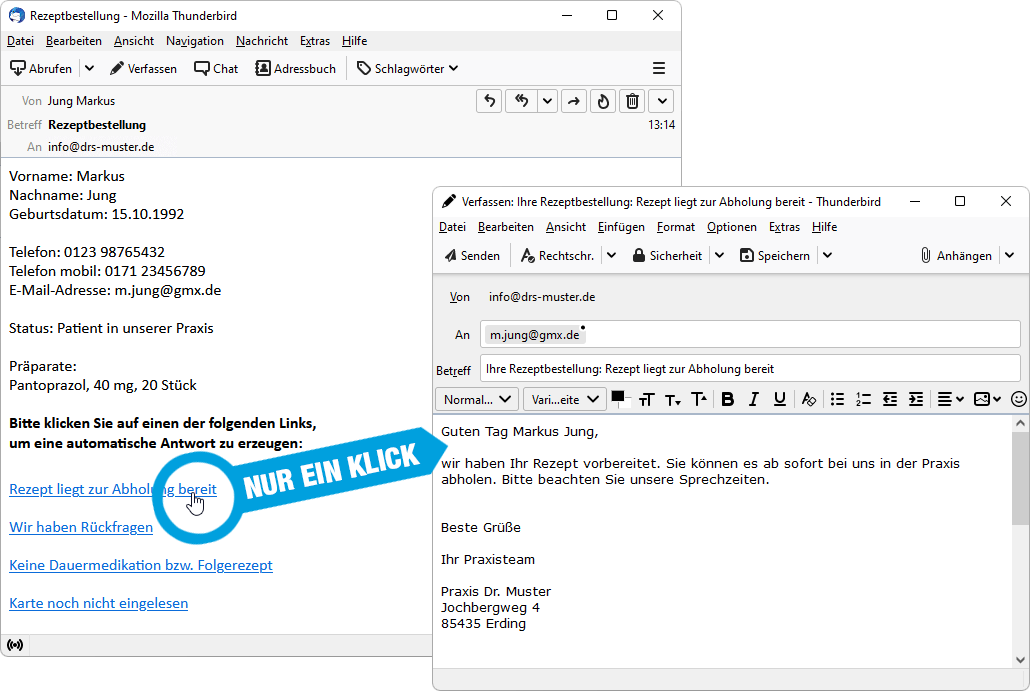Mark message as junk with flame icon

[x=603, y=101]
